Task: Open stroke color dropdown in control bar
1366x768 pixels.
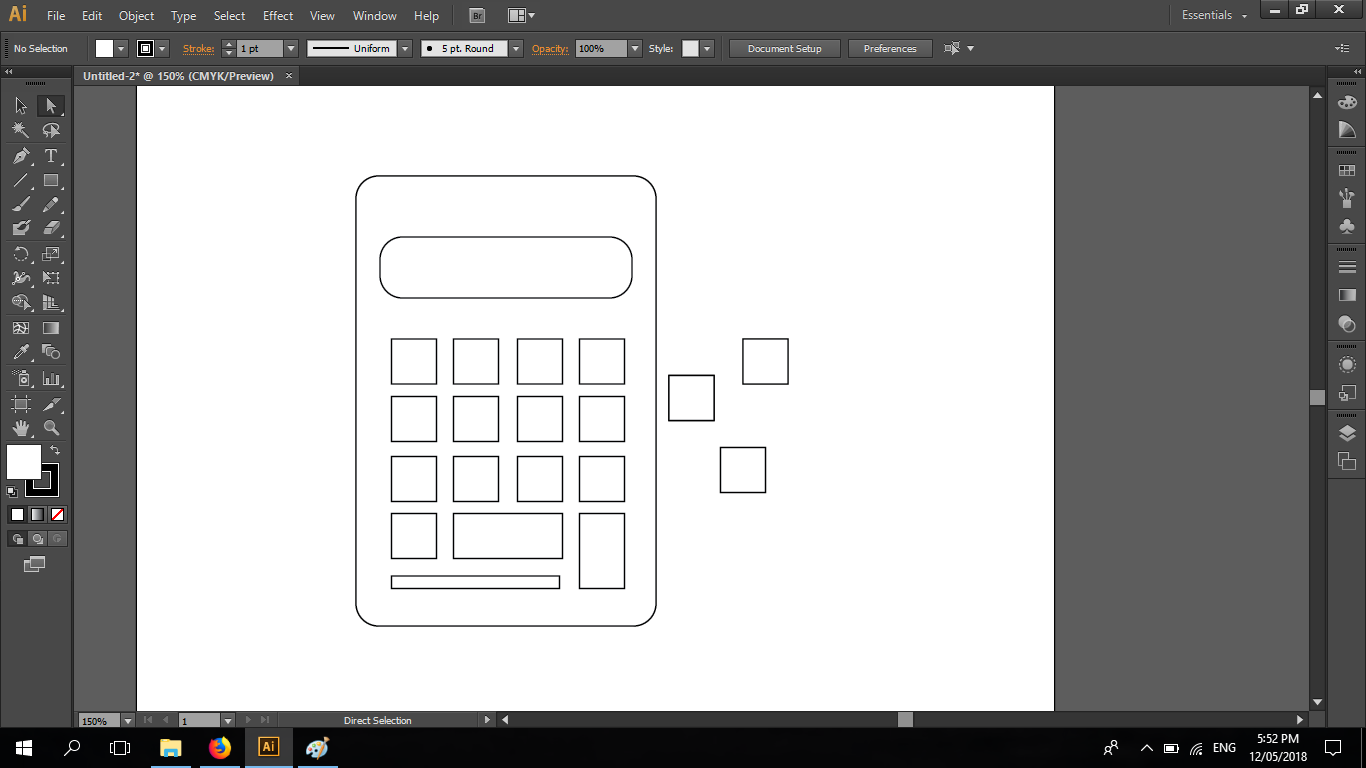Action: pyautogui.click(x=162, y=48)
